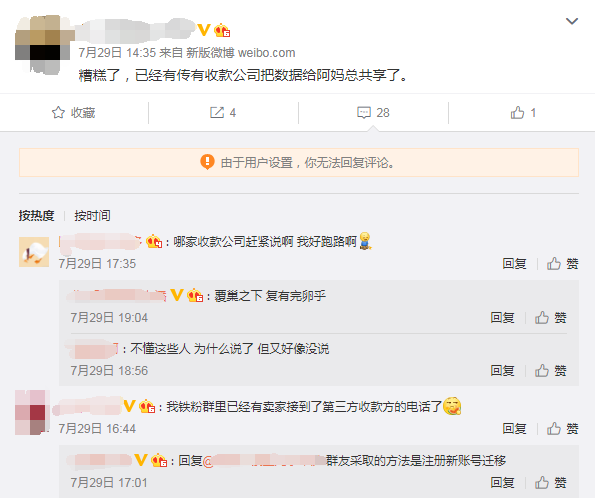Like the 17:01 reply thumbs-up
This screenshot has width=595, height=498.
click(541, 482)
